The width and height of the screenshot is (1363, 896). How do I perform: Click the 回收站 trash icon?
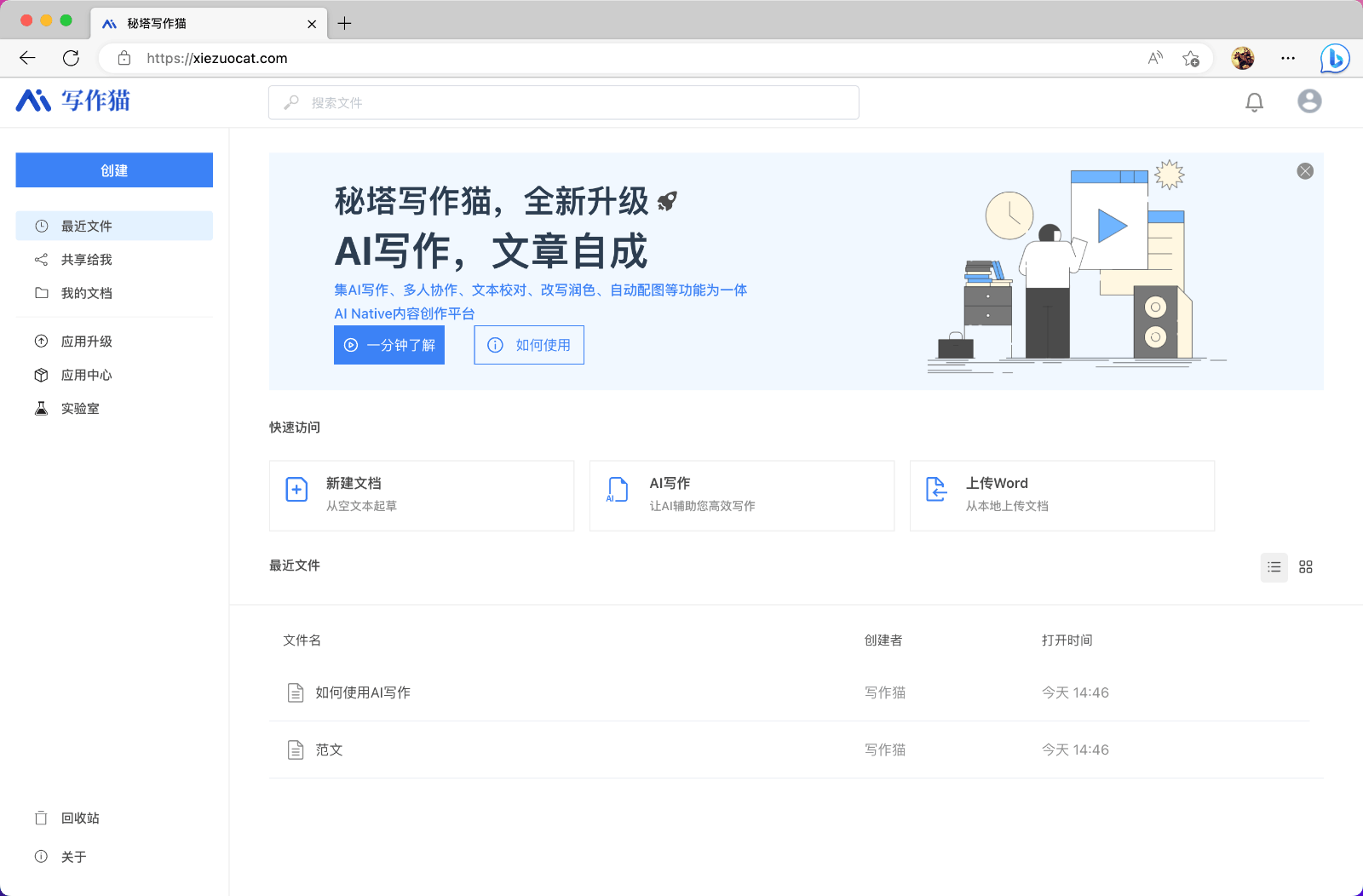41,818
